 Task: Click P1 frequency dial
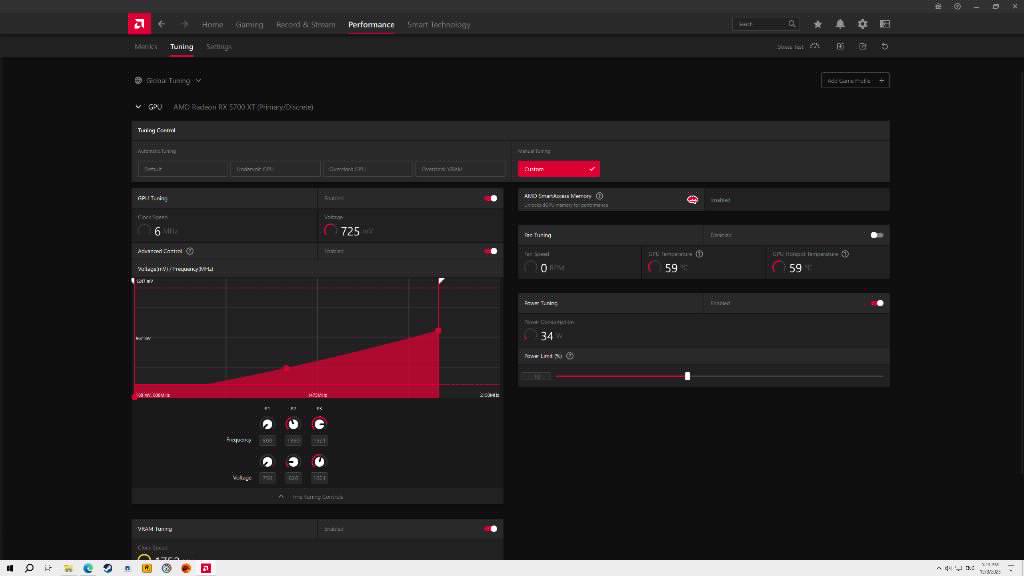(x=267, y=424)
